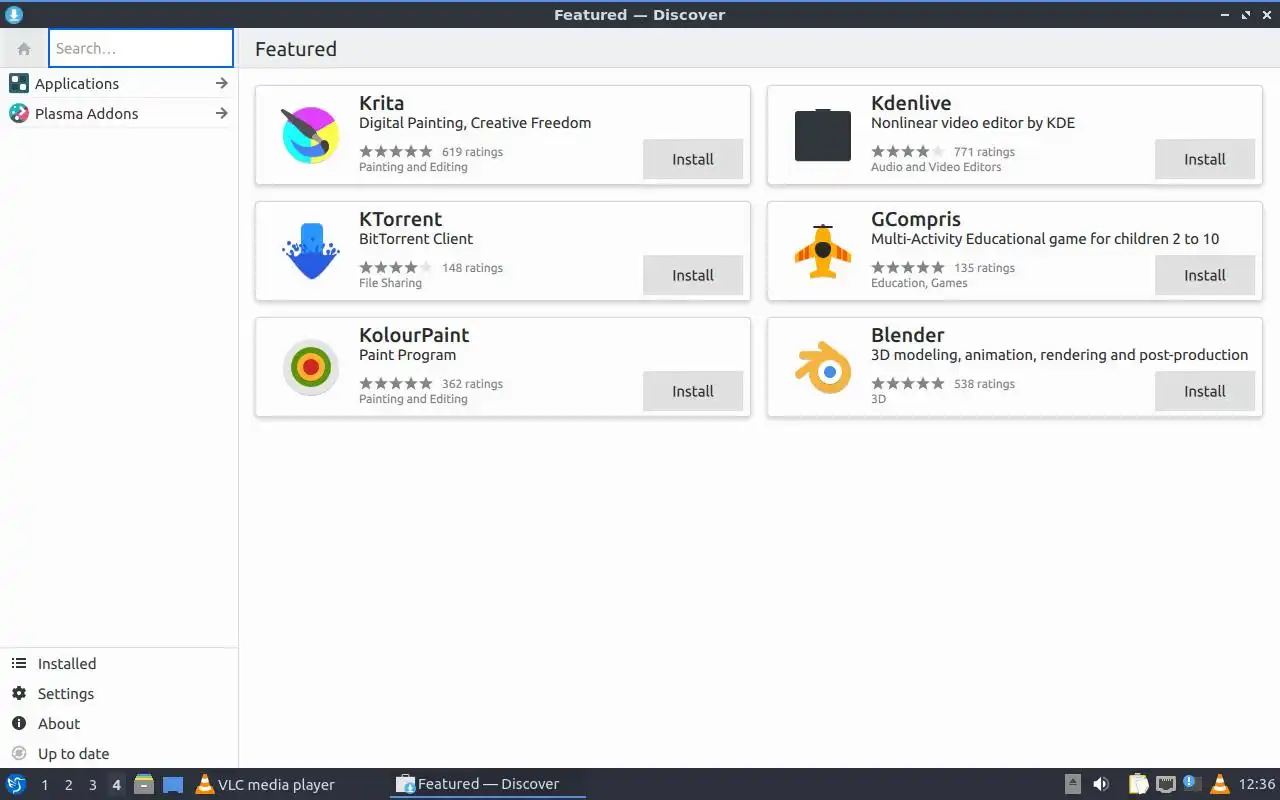1280x800 pixels.
Task: Click the clipboard tray icon
Action: point(1138,784)
